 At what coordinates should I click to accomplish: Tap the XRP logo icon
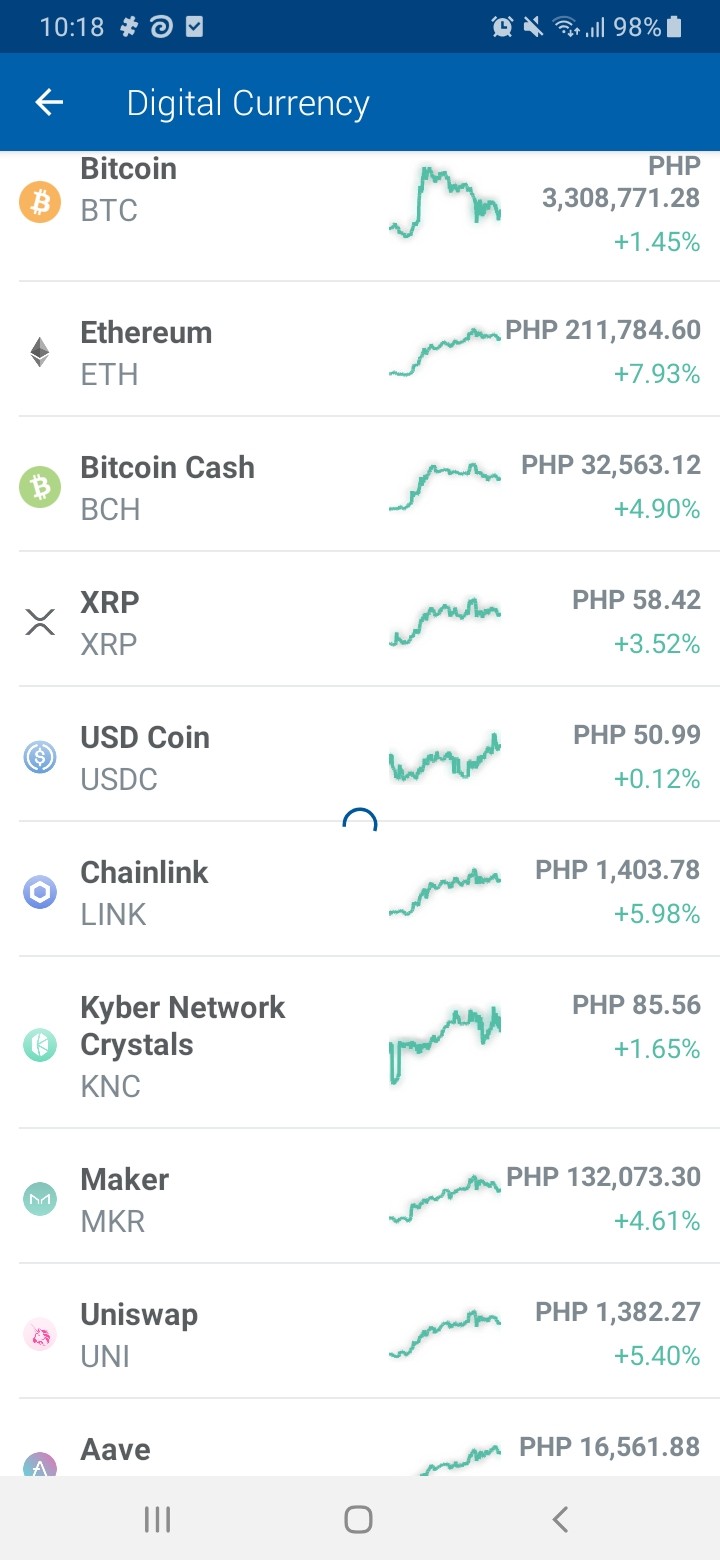click(40, 622)
